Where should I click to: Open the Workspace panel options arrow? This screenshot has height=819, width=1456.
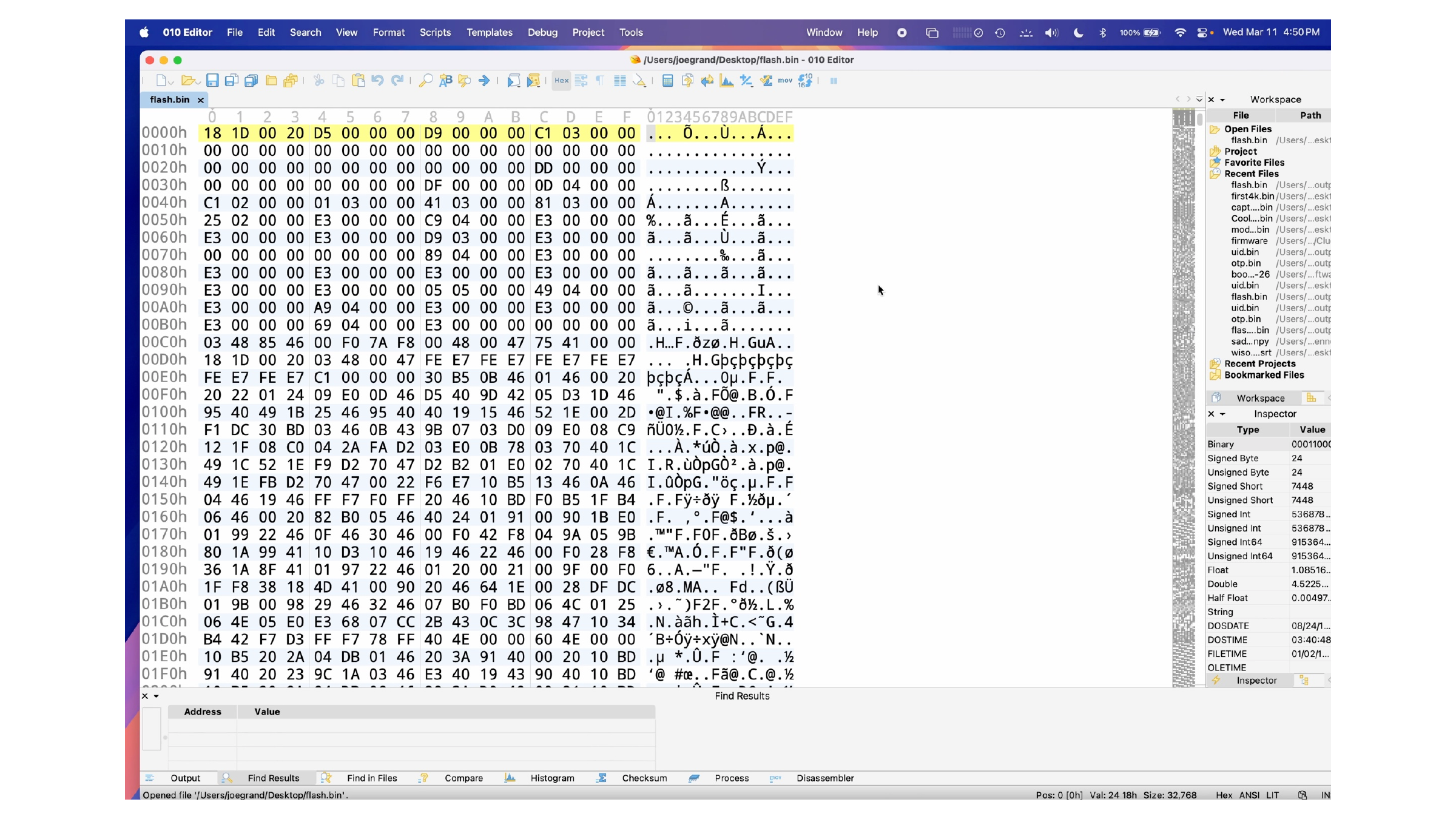1222,100
